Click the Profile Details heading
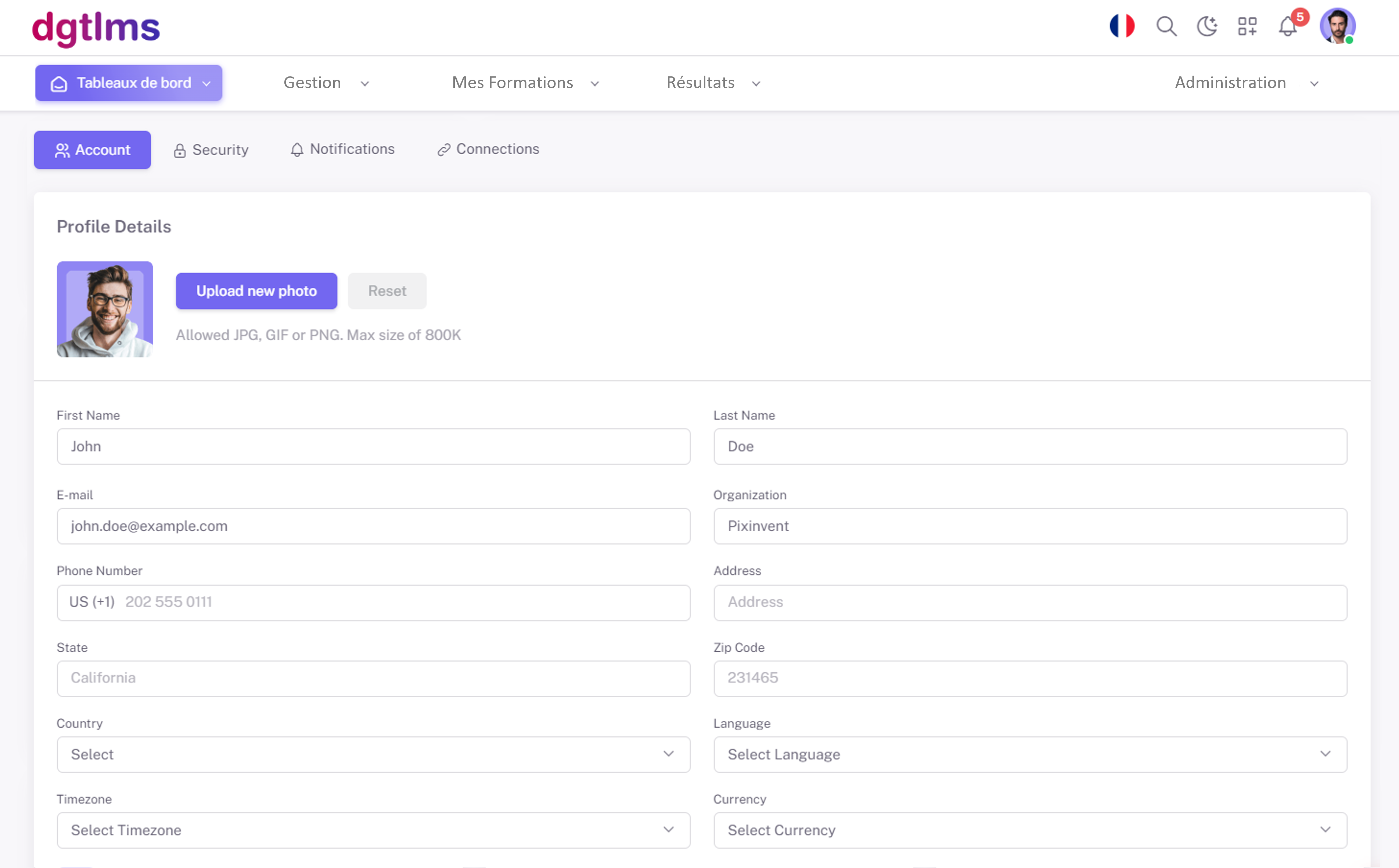Viewport: 1399px width, 868px height. click(x=114, y=227)
